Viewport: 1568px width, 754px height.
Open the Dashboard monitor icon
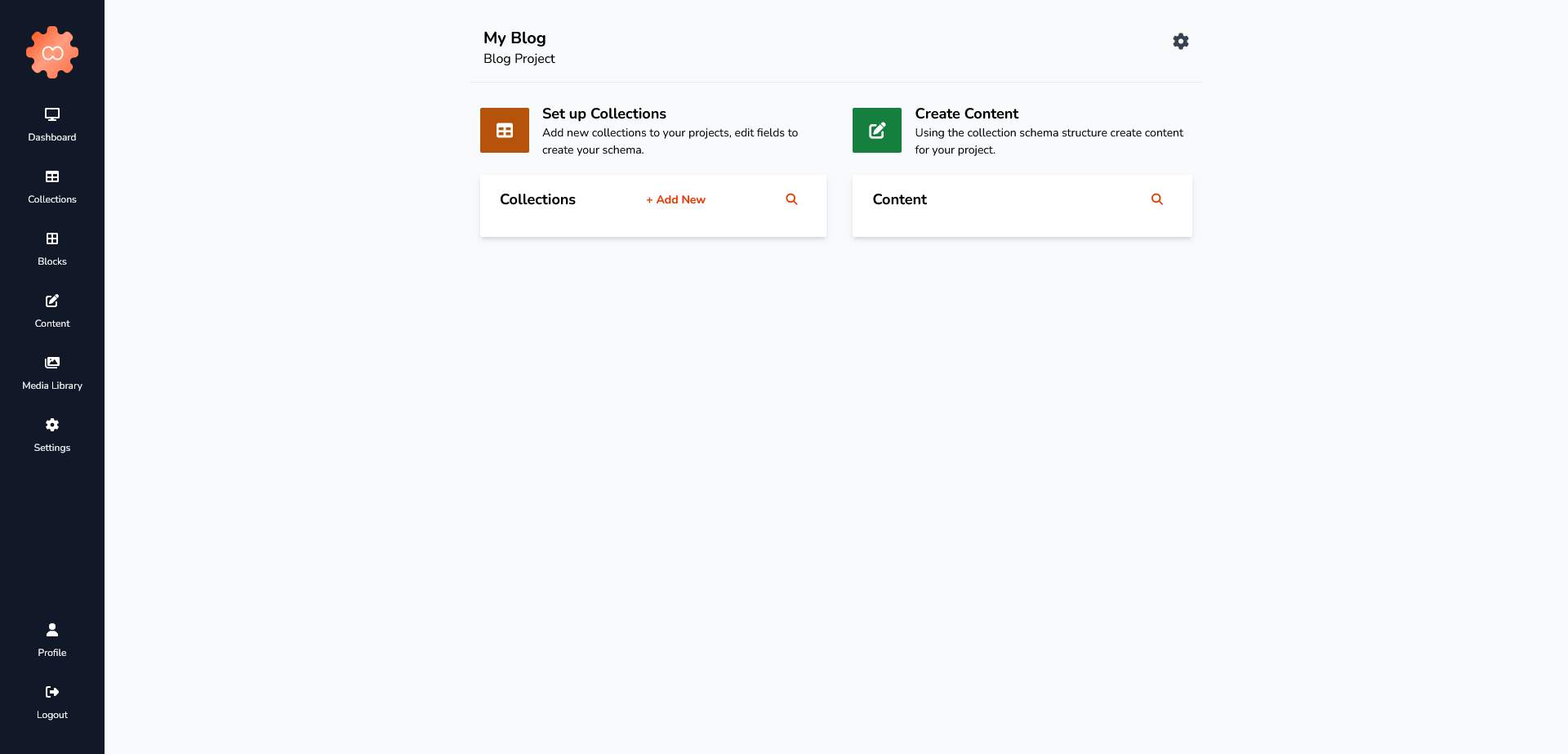coord(52,114)
